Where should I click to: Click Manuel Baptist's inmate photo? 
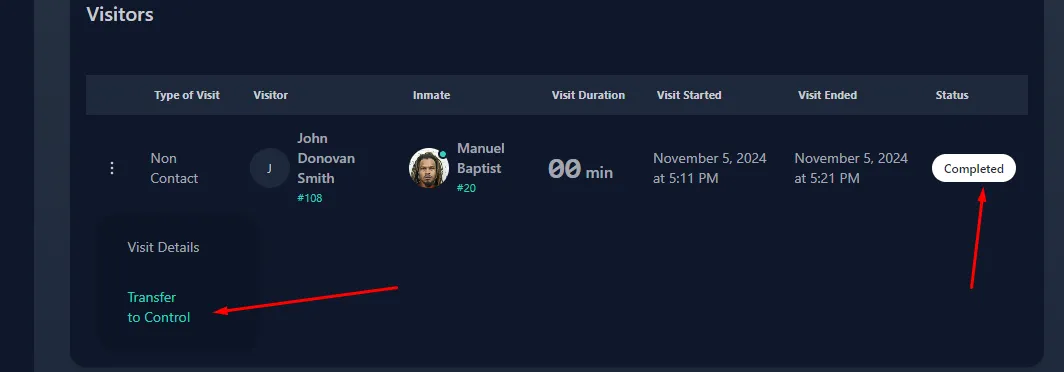[x=429, y=168]
